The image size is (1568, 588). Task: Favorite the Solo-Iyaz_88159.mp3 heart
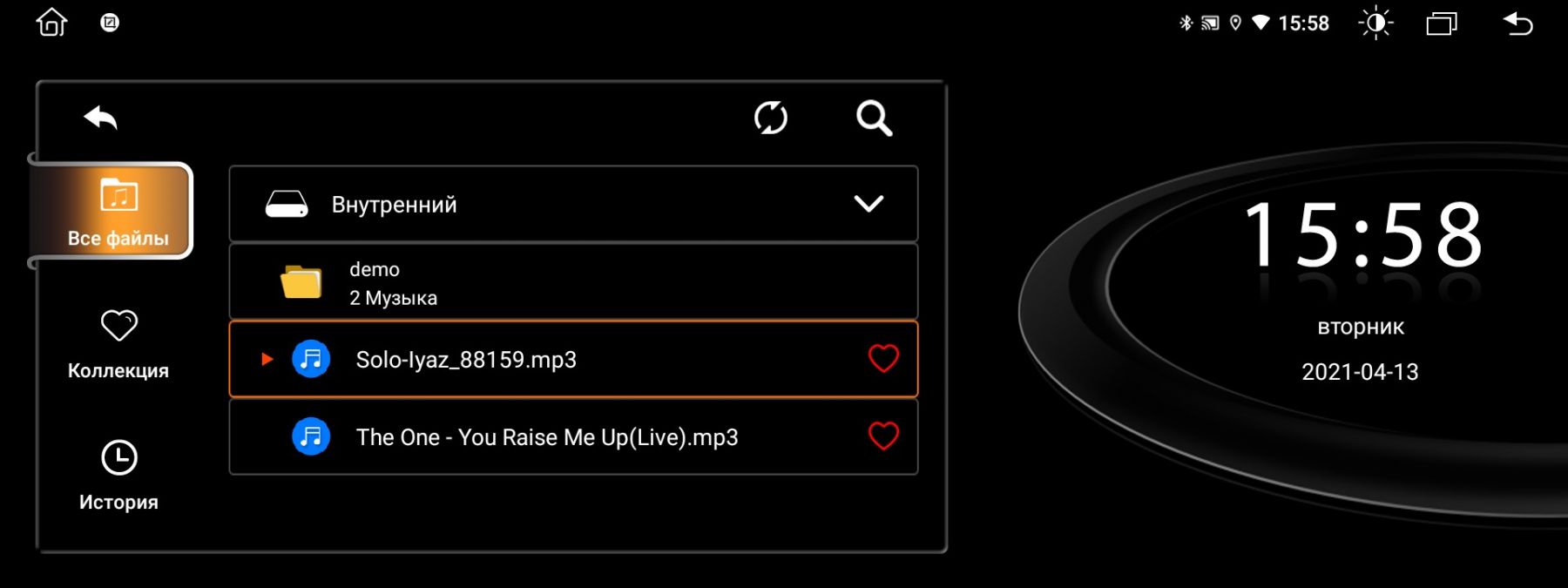pos(883,359)
